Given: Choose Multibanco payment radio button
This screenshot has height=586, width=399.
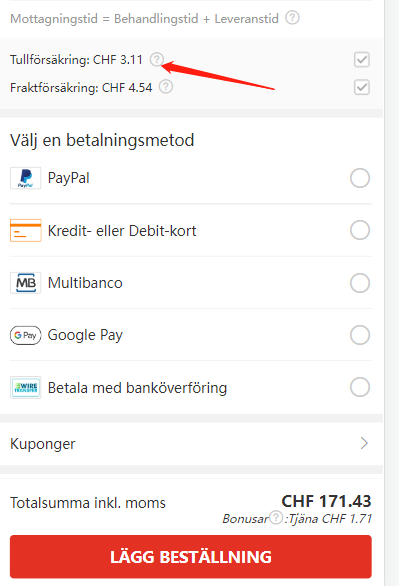Looking at the screenshot, I should pyautogui.click(x=360, y=283).
